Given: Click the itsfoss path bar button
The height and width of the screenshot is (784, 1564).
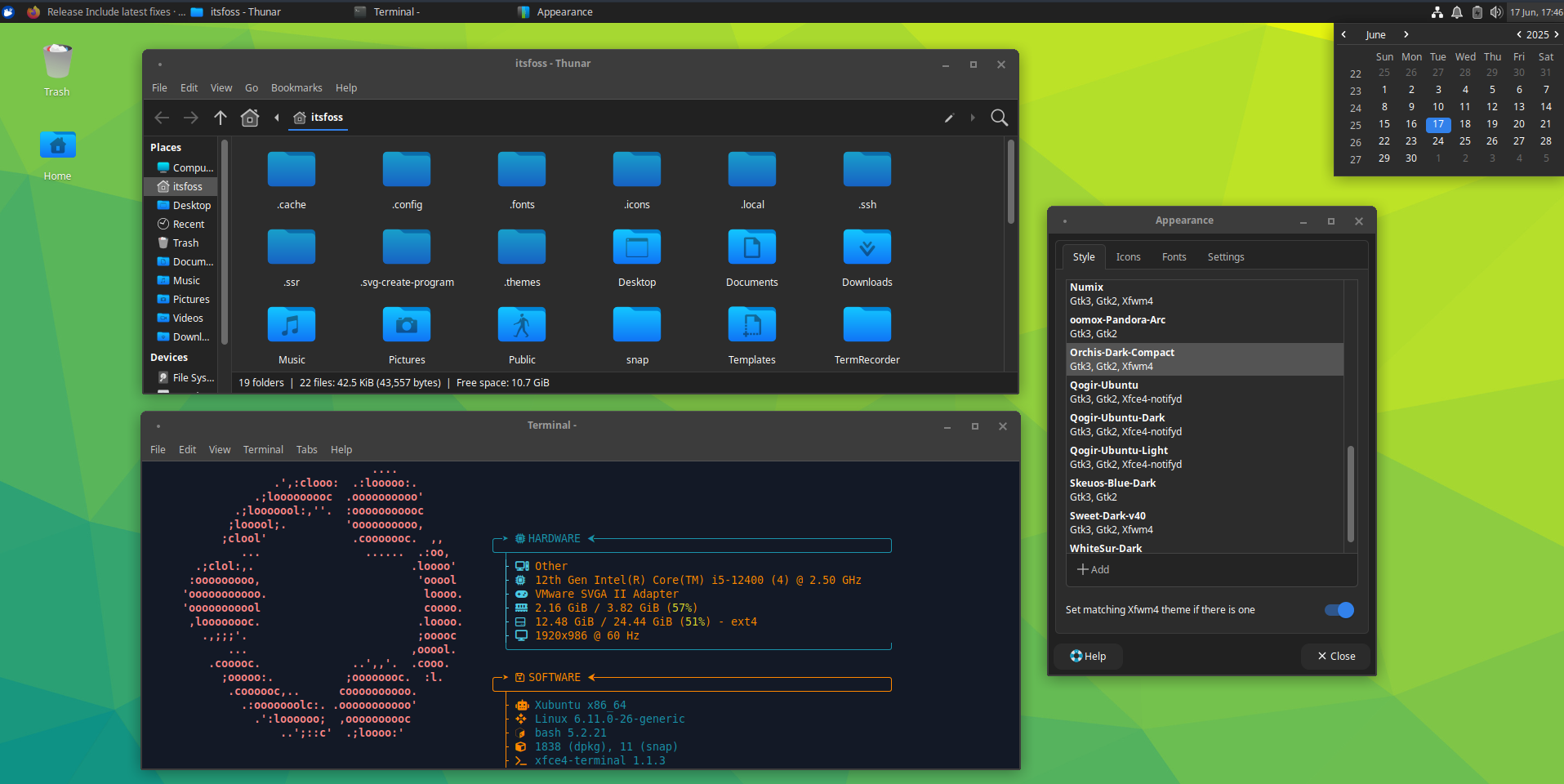Looking at the screenshot, I should (319, 118).
